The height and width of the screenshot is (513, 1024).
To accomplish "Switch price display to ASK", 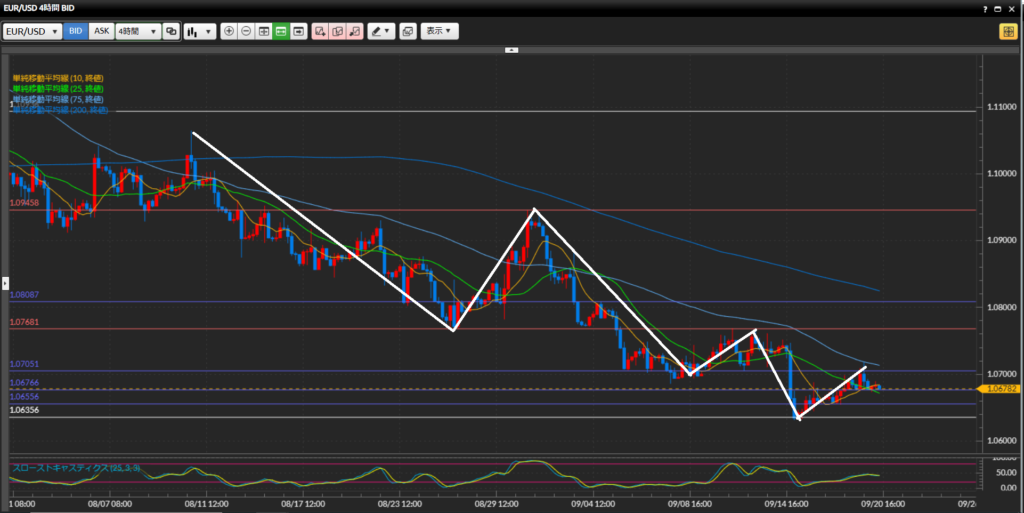I will click(x=101, y=31).
